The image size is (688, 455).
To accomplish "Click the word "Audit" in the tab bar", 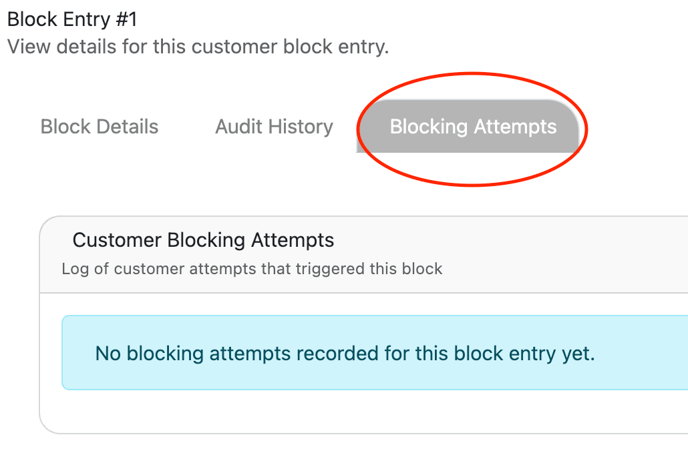I will coord(238,127).
